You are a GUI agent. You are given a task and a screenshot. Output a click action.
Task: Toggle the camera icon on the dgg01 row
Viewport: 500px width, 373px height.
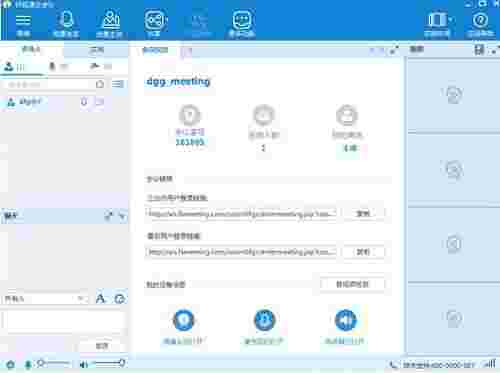click(99, 102)
